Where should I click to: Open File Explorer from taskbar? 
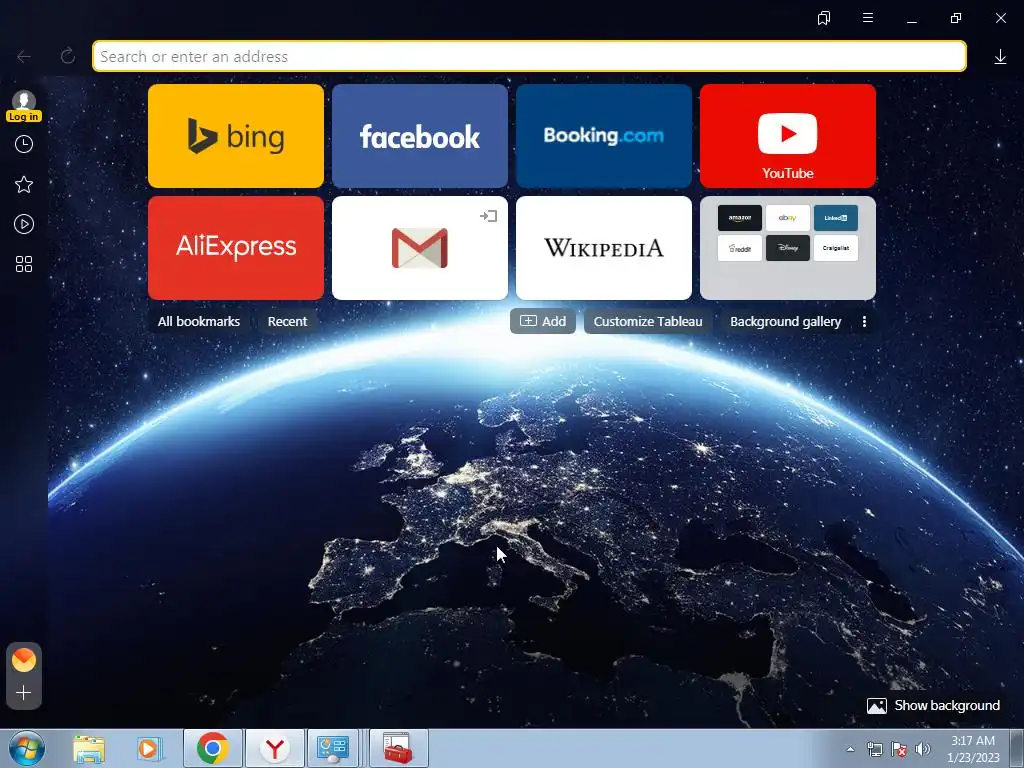pos(89,749)
